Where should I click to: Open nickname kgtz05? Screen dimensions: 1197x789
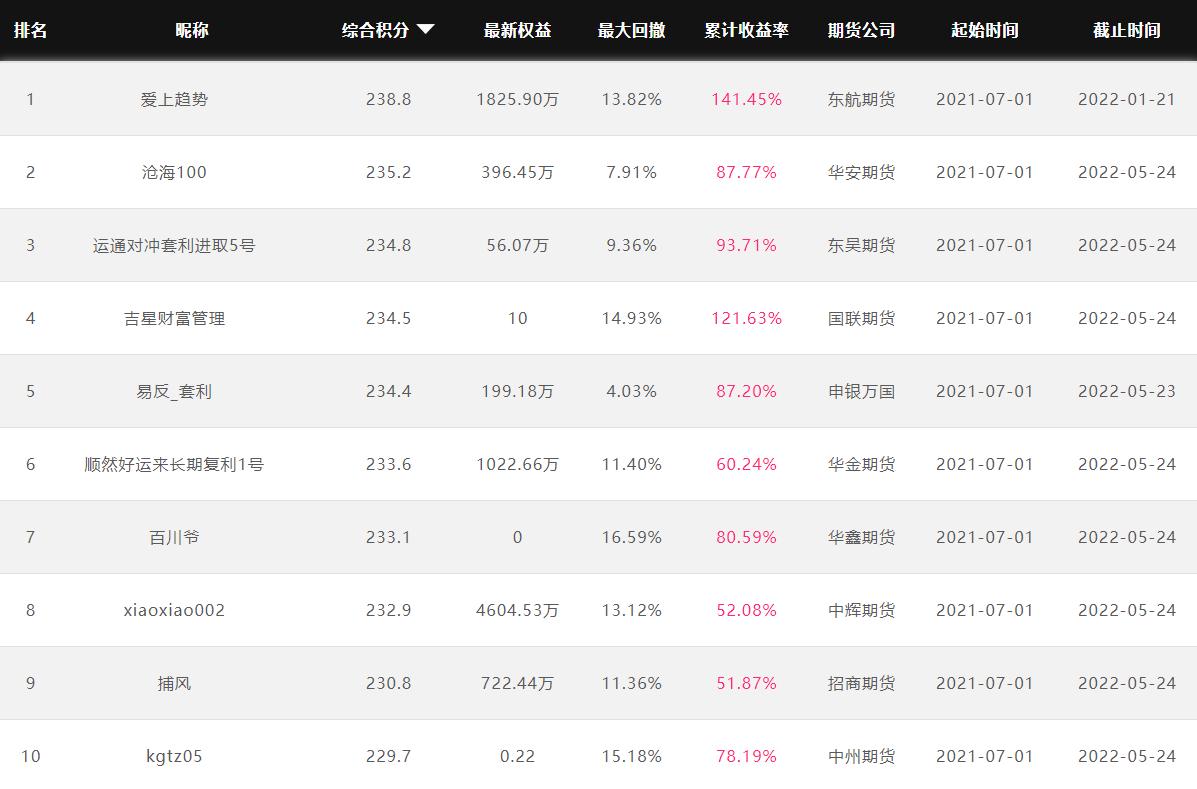coord(174,756)
